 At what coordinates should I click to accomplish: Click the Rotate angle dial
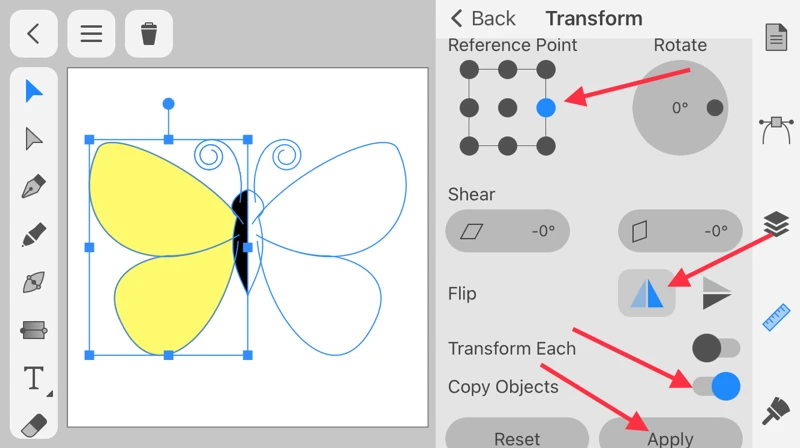tap(680, 108)
